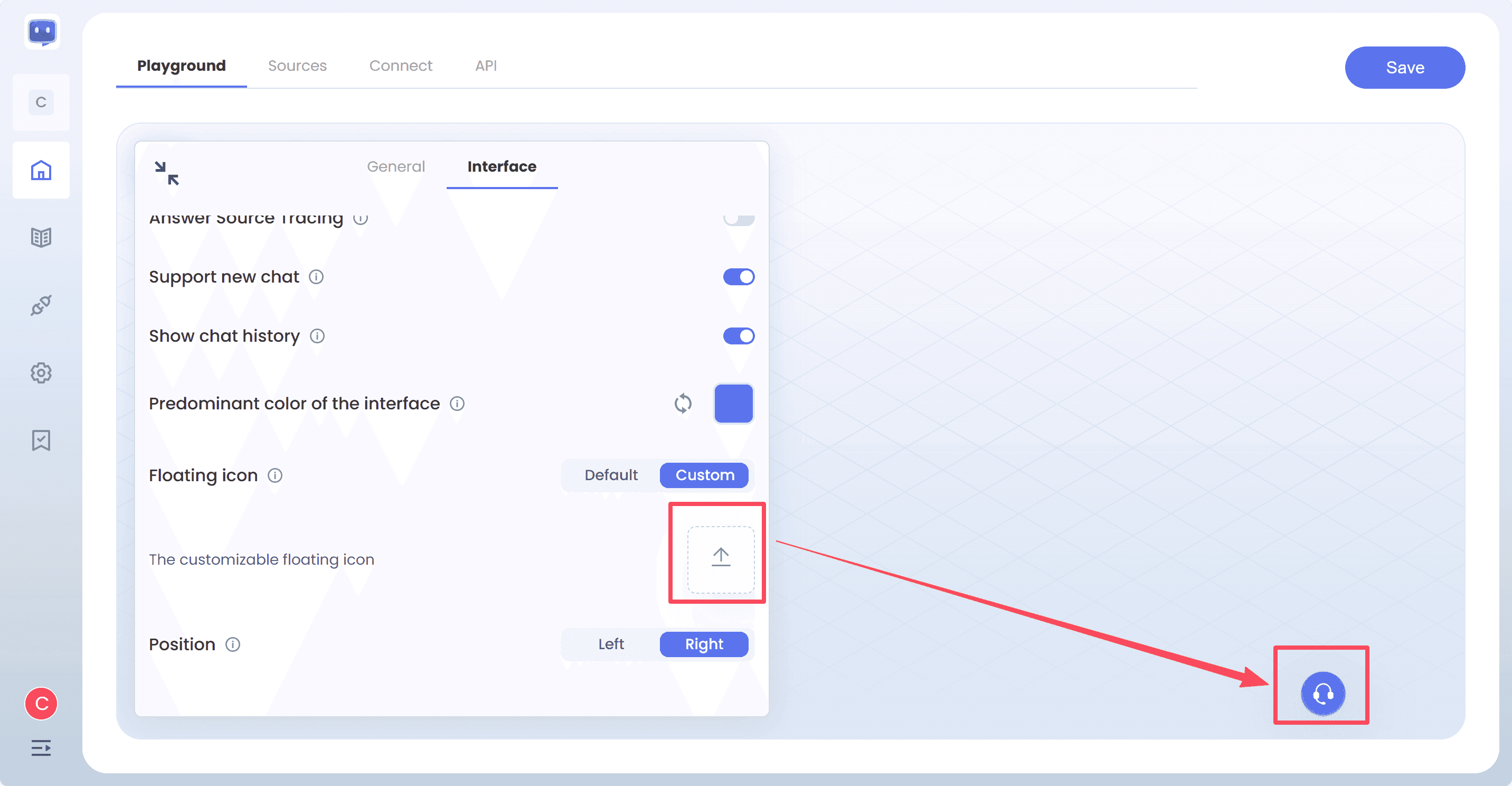Open the Home section in the sidebar
The image size is (1512, 786).
click(41, 170)
